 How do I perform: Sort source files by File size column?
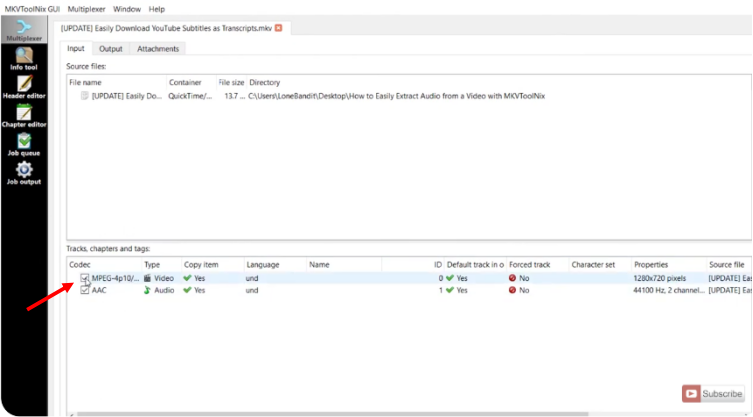pyautogui.click(x=231, y=83)
